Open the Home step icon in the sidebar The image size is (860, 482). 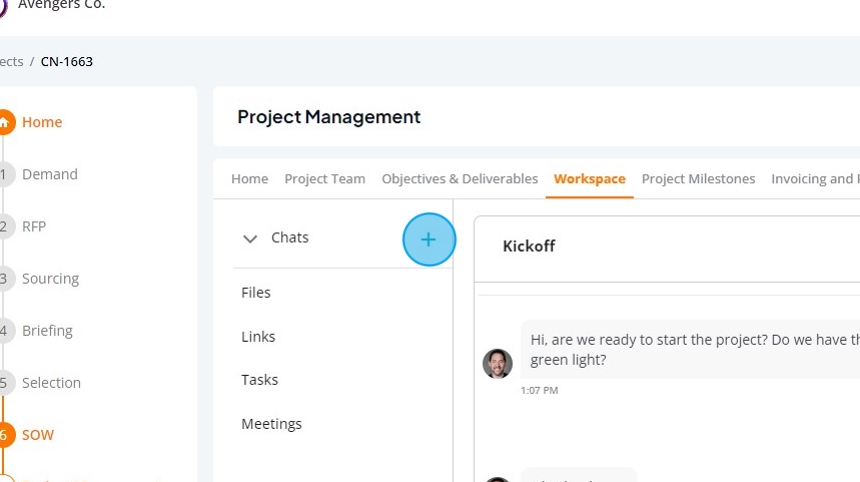[4, 122]
